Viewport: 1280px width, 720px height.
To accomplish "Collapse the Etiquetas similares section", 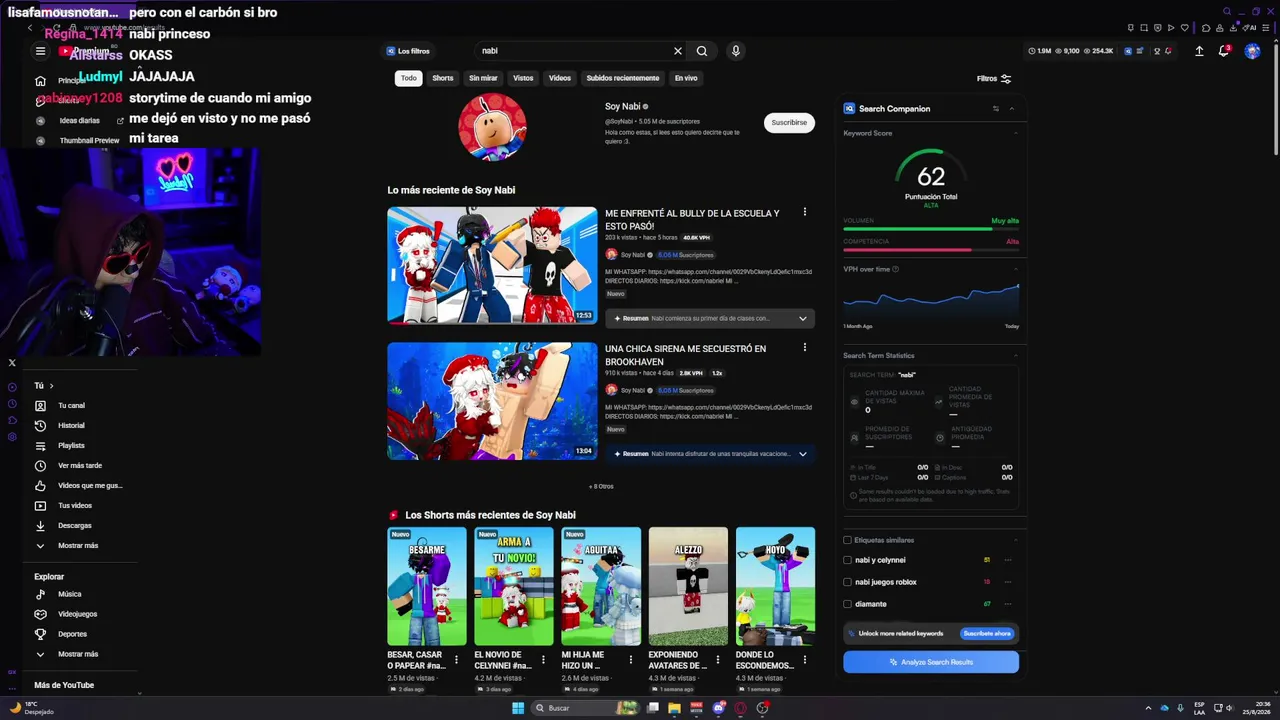I will (x=1016, y=540).
